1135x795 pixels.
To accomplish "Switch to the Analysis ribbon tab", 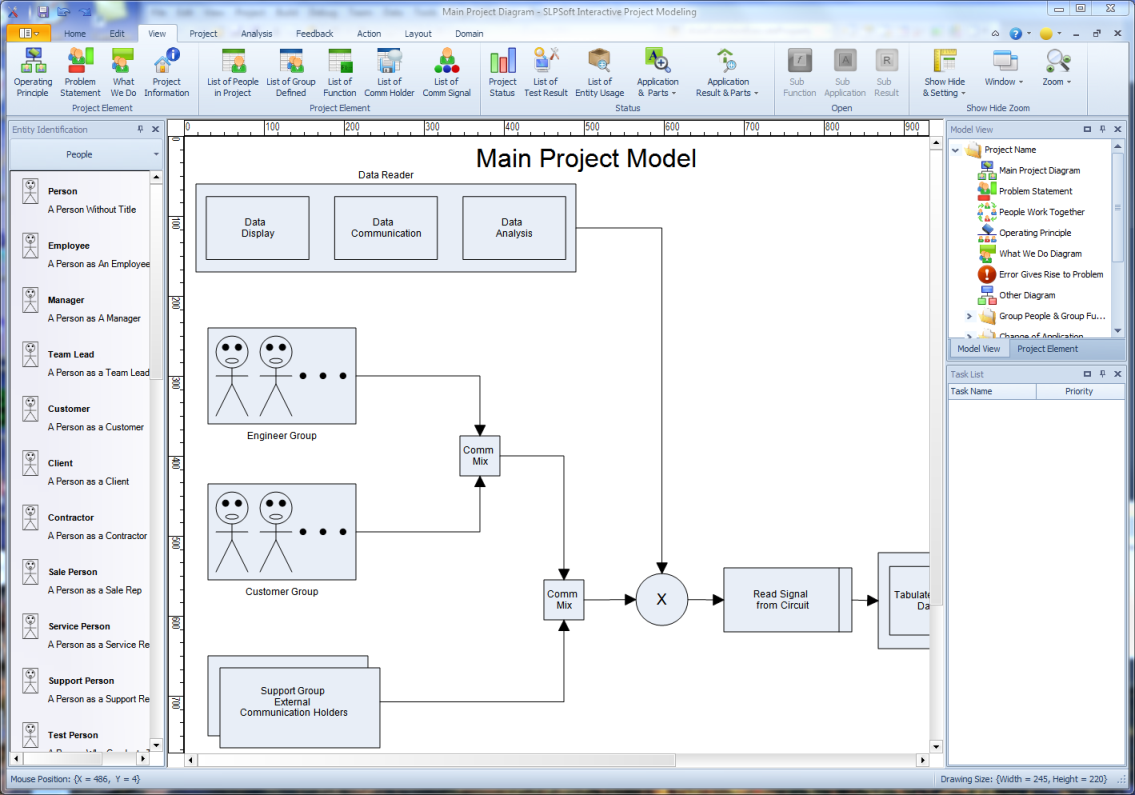I will pos(256,33).
